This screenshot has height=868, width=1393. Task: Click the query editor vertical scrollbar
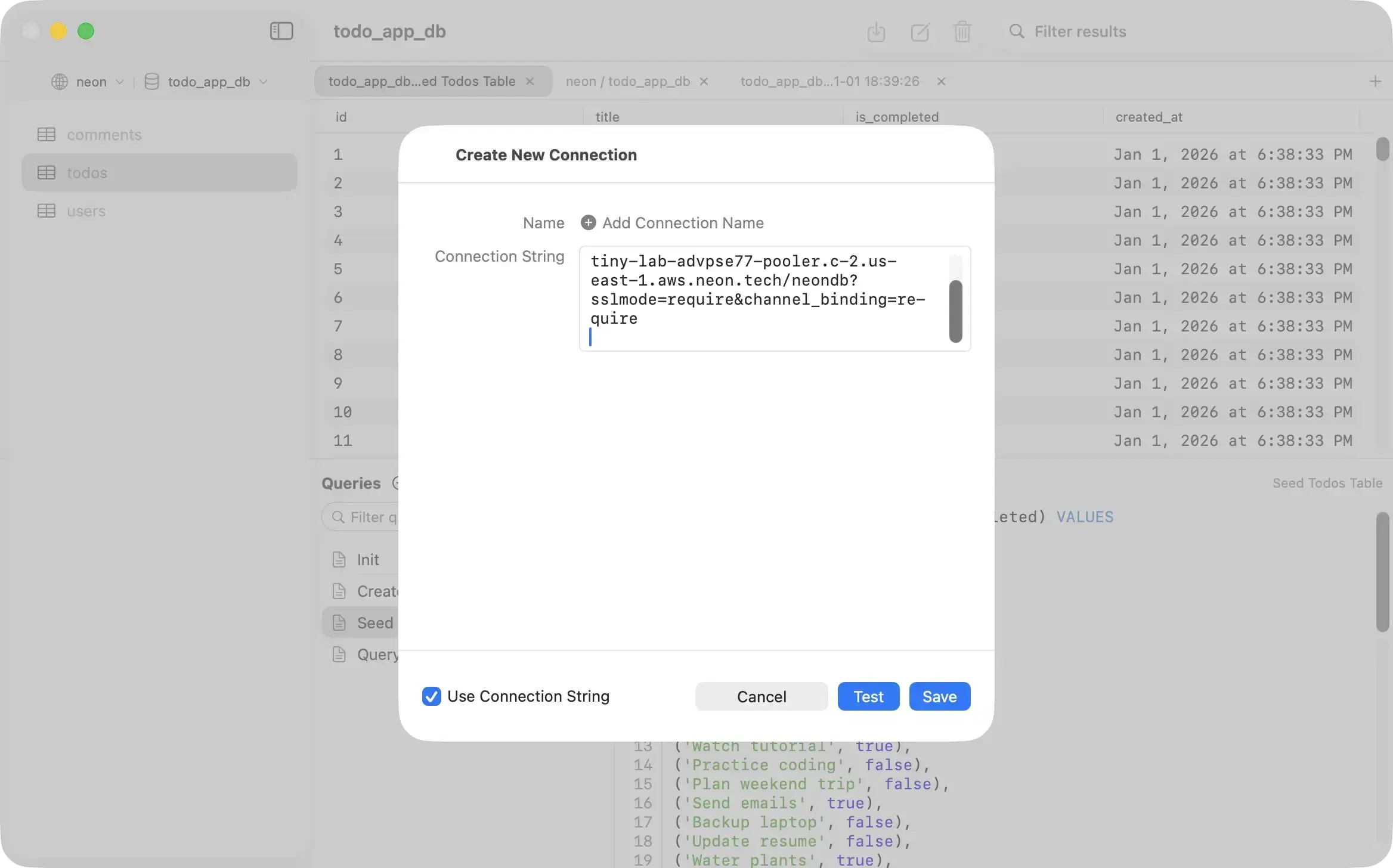pos(1382,572)
